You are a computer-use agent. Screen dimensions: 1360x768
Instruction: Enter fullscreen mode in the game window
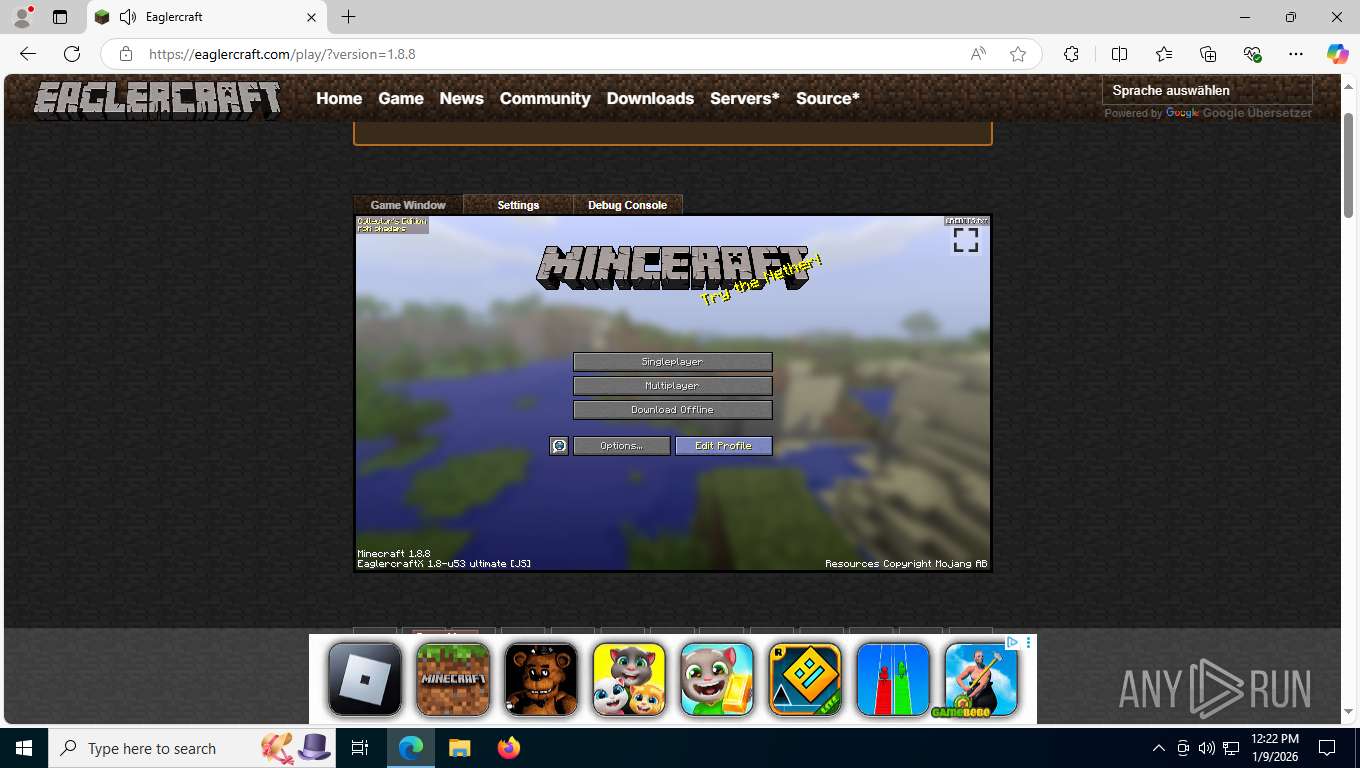tap(965, 240)
